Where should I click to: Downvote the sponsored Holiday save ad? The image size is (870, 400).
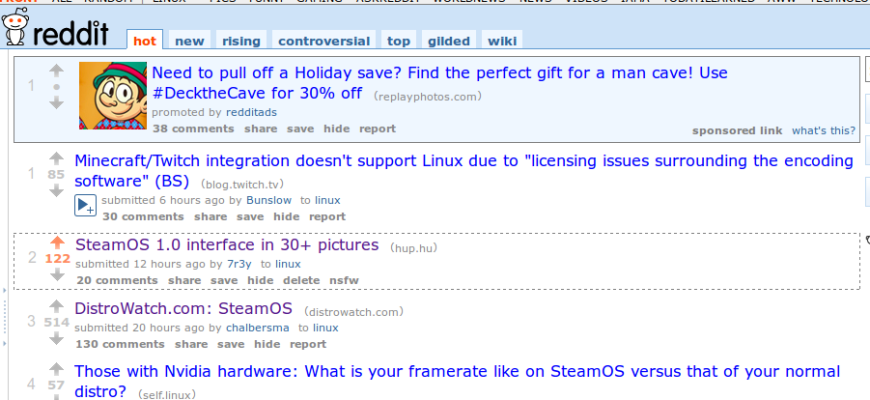point(56,102)
